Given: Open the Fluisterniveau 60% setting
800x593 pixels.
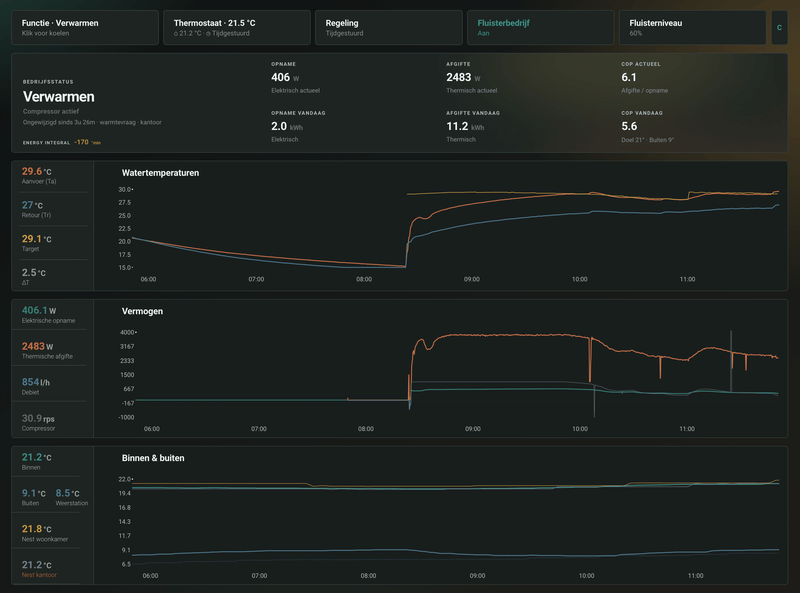Looking at the screenshot, I should (x=693, y=28).
